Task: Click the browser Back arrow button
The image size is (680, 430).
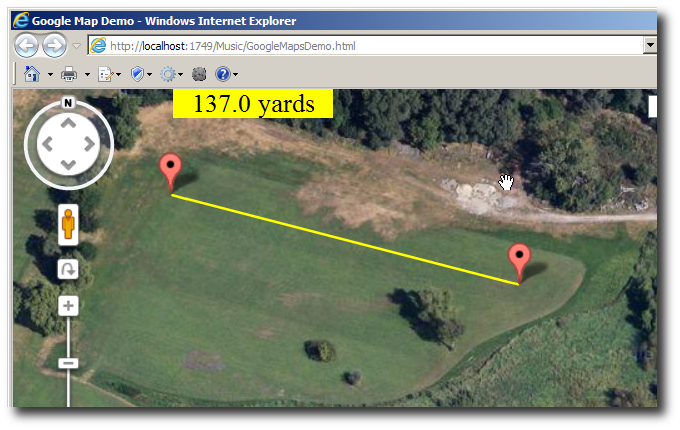Action: pyautogui.click(x=26, y=46)
